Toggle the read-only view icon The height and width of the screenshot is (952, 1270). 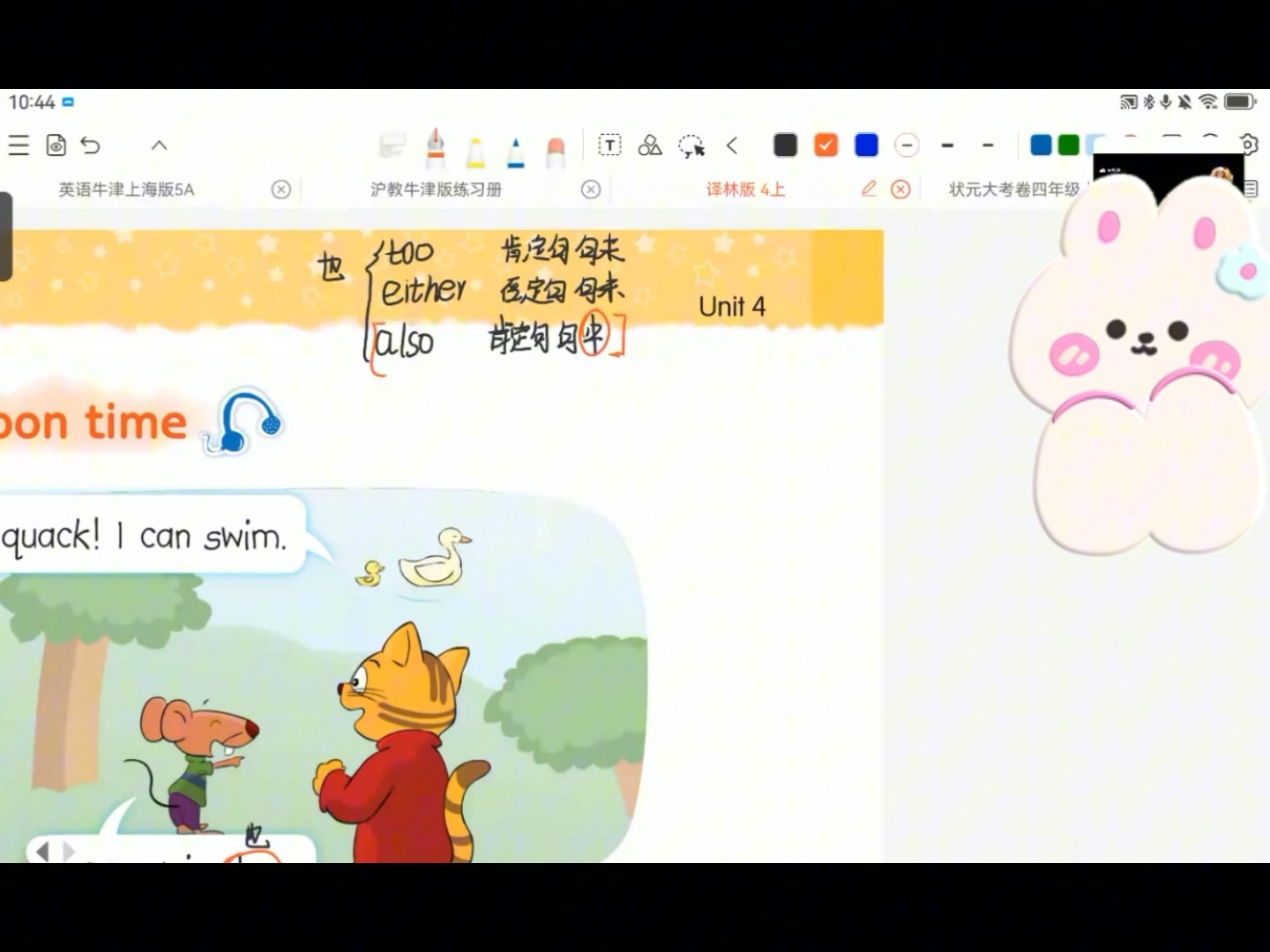(56, 145)
